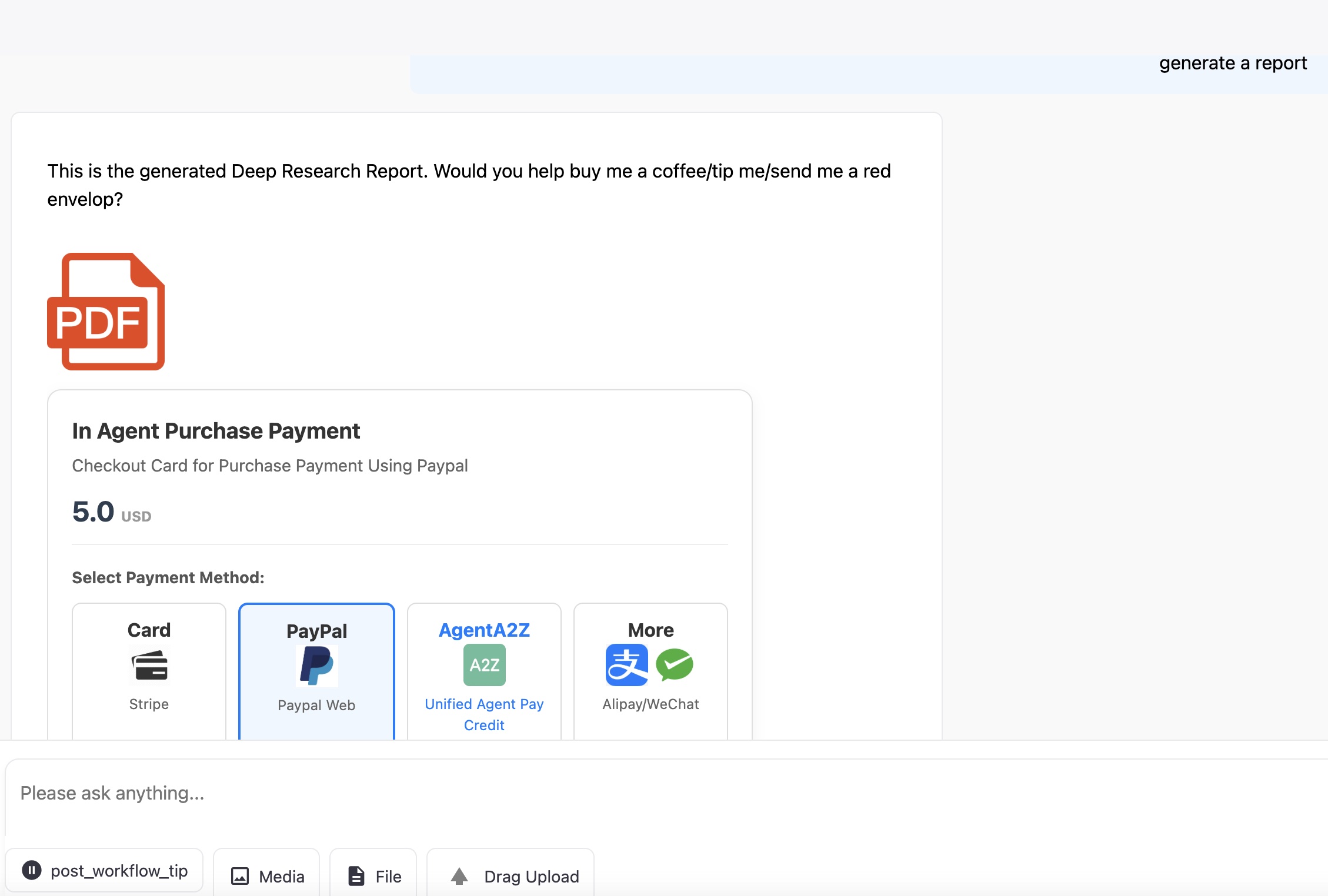Select the PayPal logo icon
The height and width of the screenshot is (896, 1328).
pyautogui.click(x=316, y=665)
